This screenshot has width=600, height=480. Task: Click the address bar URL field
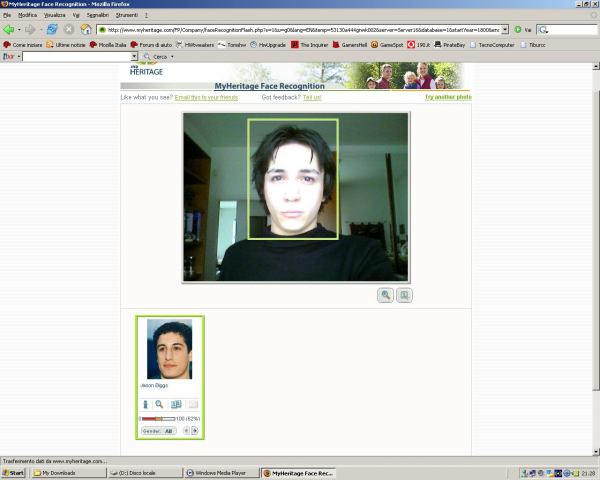coord(299,29)
